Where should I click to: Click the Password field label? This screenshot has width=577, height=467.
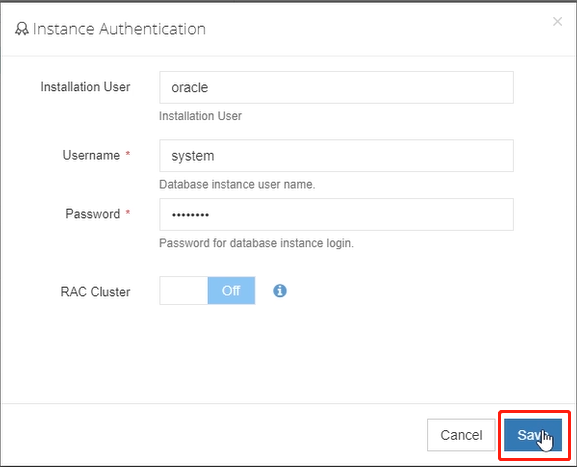tap(93, 214)
